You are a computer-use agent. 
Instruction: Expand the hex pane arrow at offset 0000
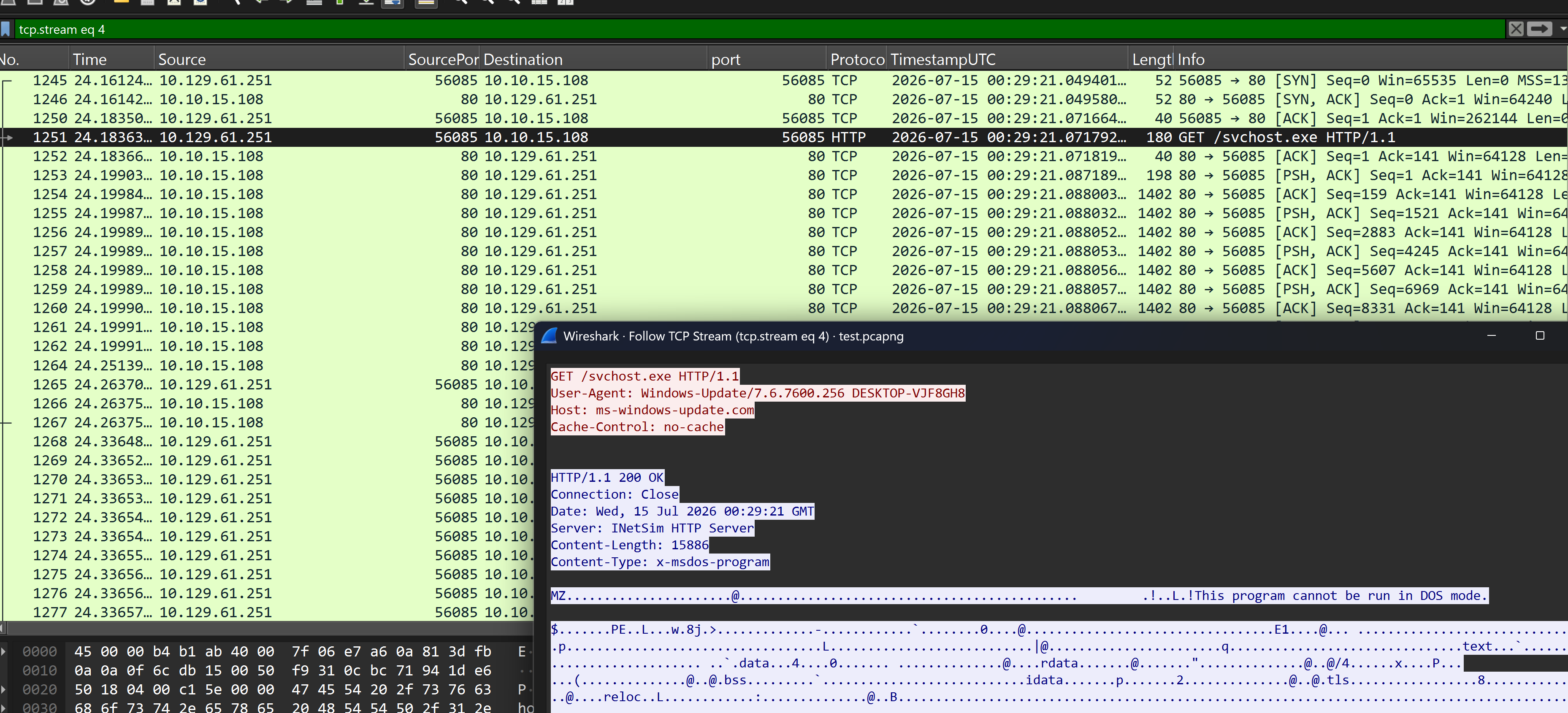tap(4, 651)
